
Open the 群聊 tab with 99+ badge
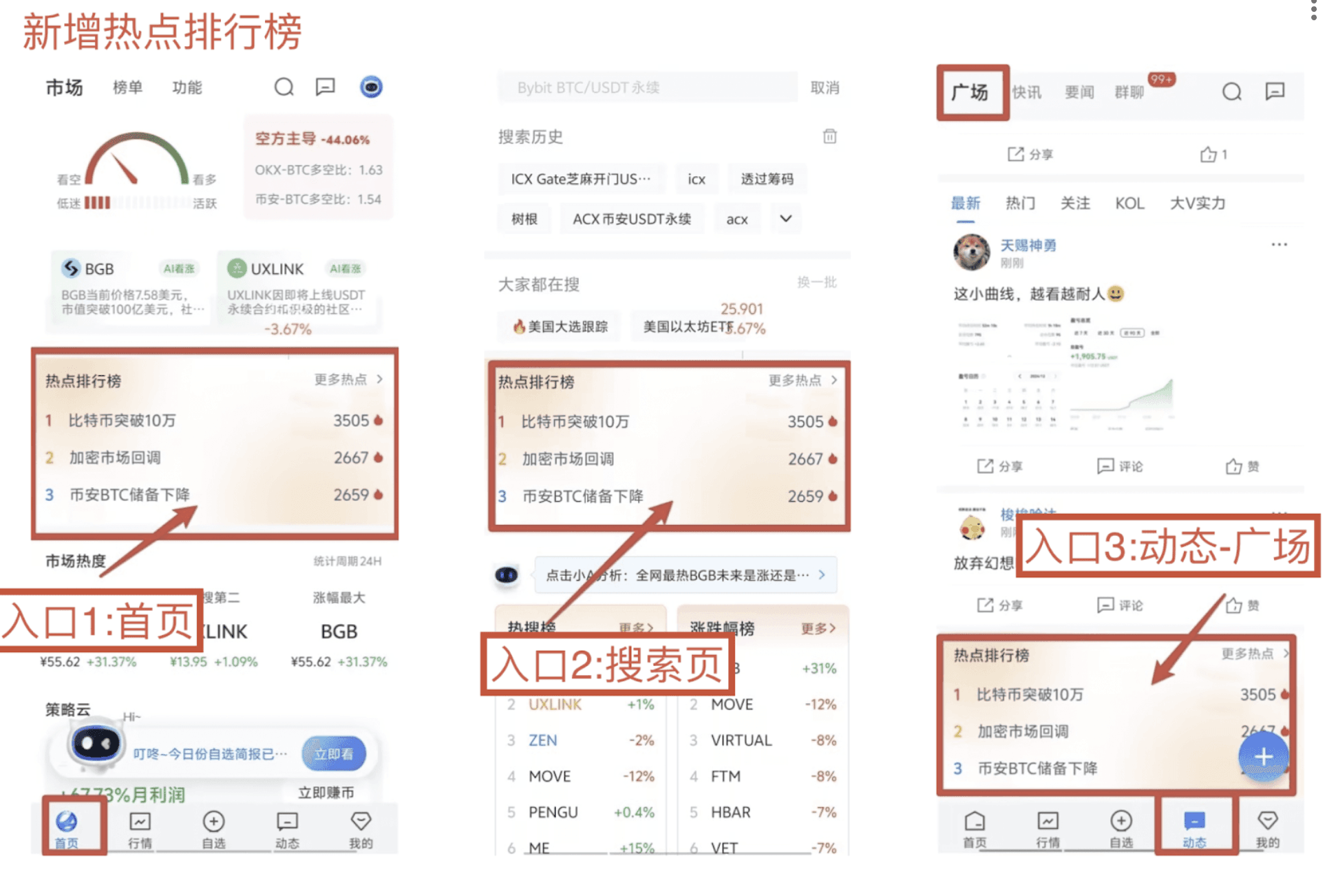[1129, 92]
